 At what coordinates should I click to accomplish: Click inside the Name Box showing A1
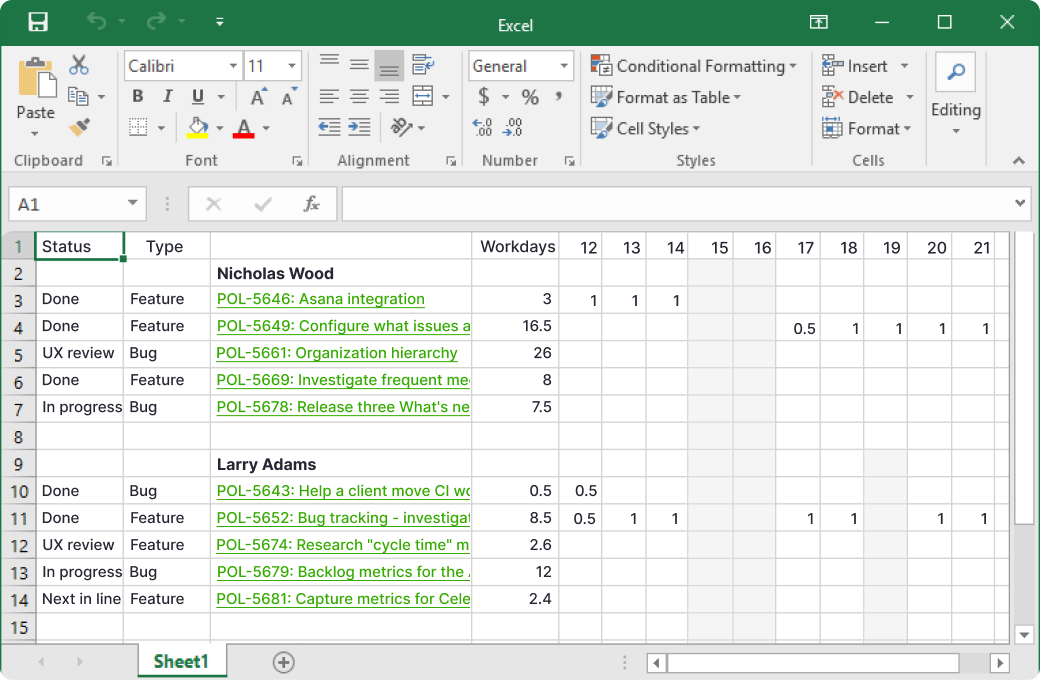click(65, 204)
